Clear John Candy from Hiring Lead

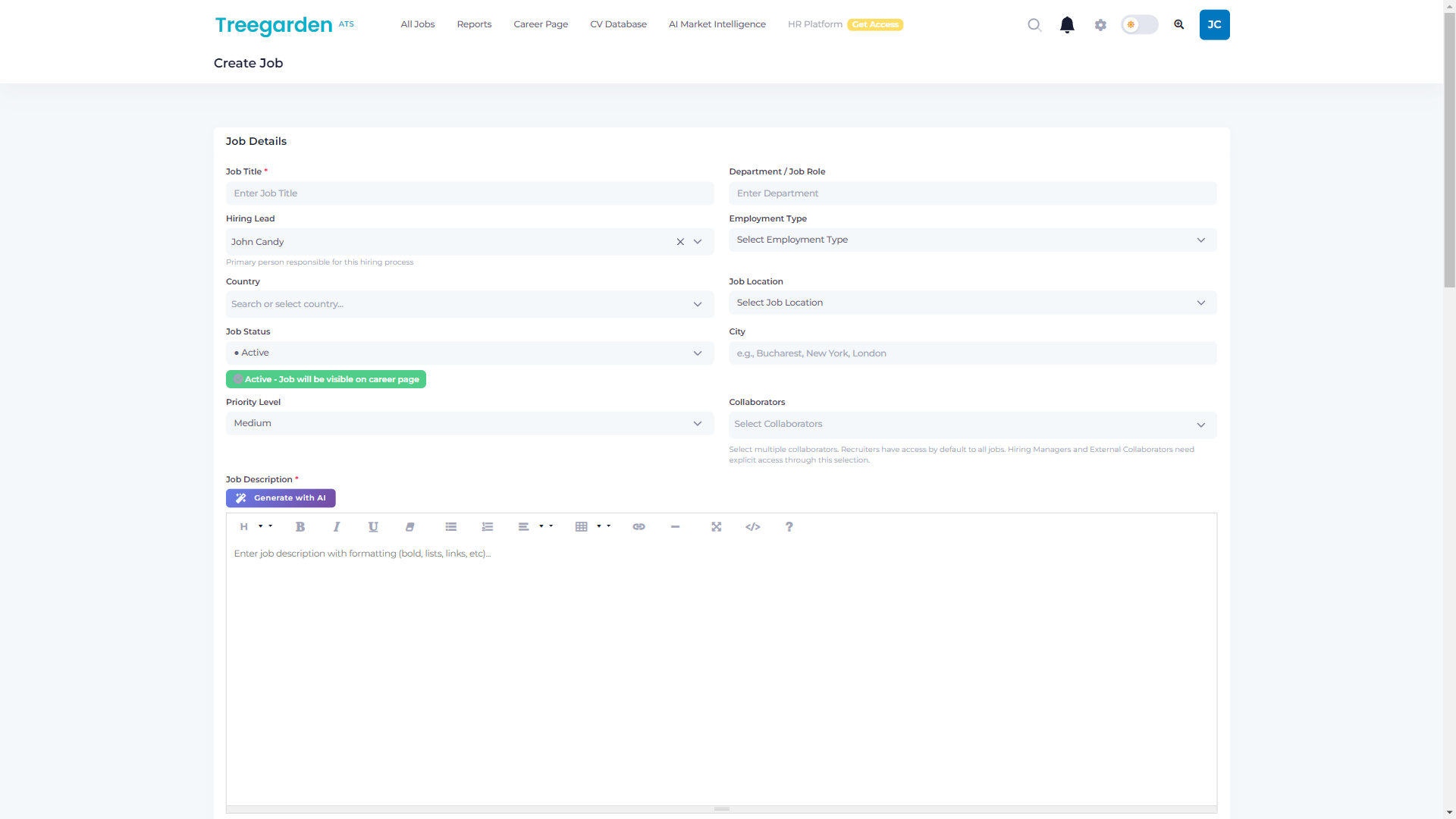tap(680, 242)
